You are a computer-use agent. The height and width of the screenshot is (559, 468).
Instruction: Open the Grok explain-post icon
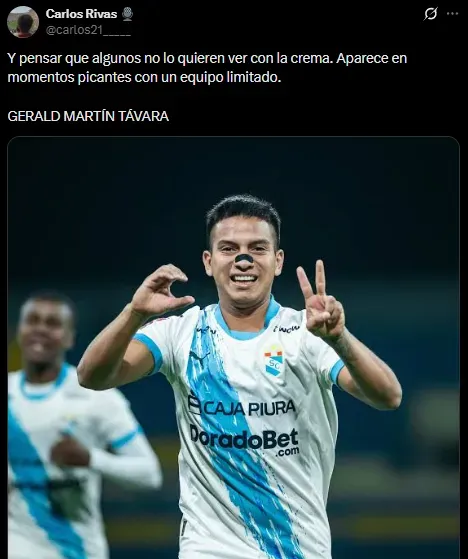pyautogui.click(x=431, y=14)
